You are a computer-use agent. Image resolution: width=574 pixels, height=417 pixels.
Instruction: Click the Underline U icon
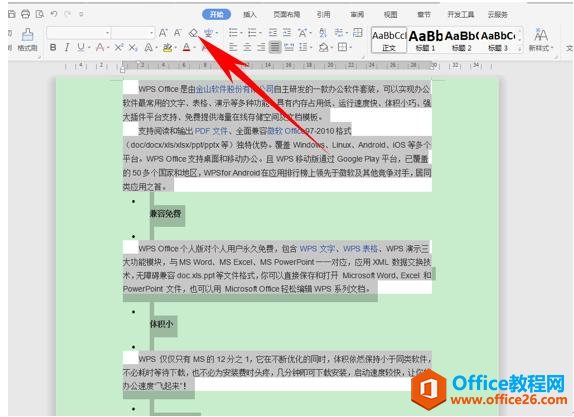tap(81, 47)
